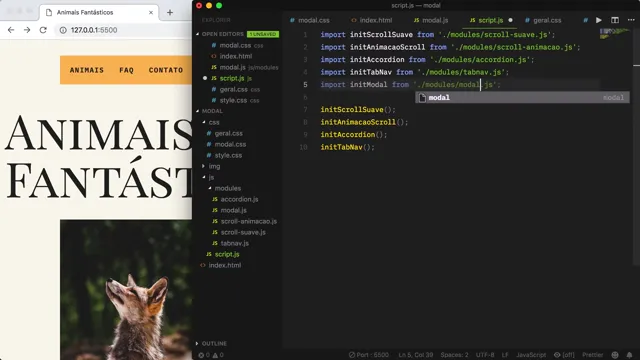This screenshot has height=360, width=640.
Task: Open the FAQ navigation link
Action: point(127,70)
